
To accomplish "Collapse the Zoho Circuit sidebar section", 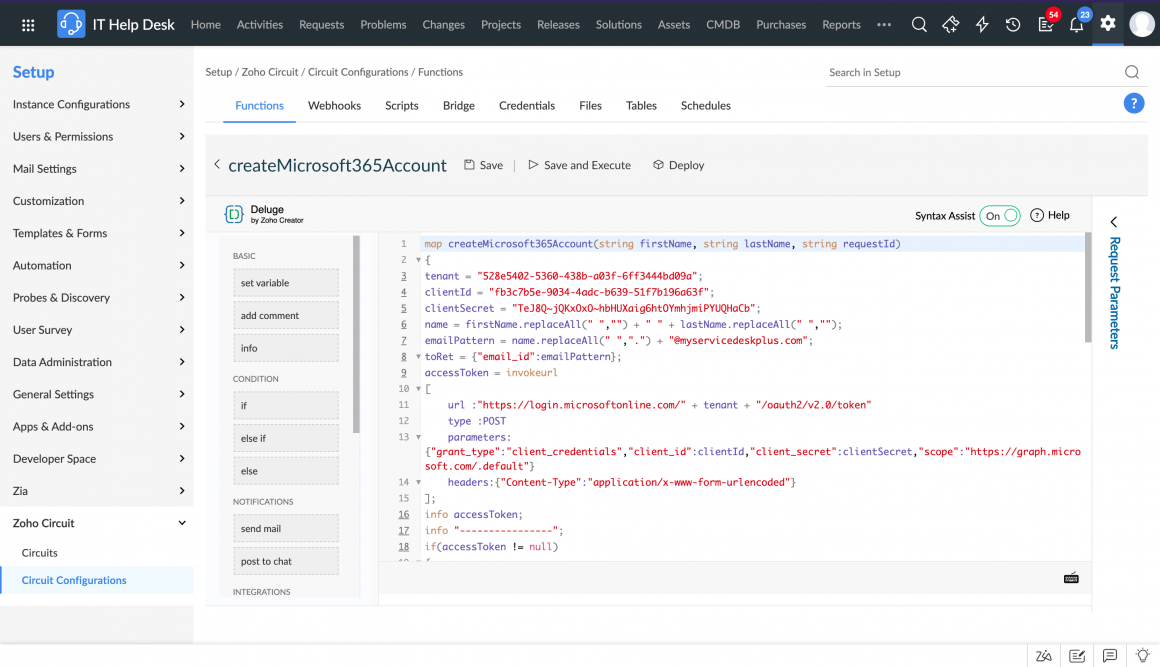I will click(x=181, y=522).
